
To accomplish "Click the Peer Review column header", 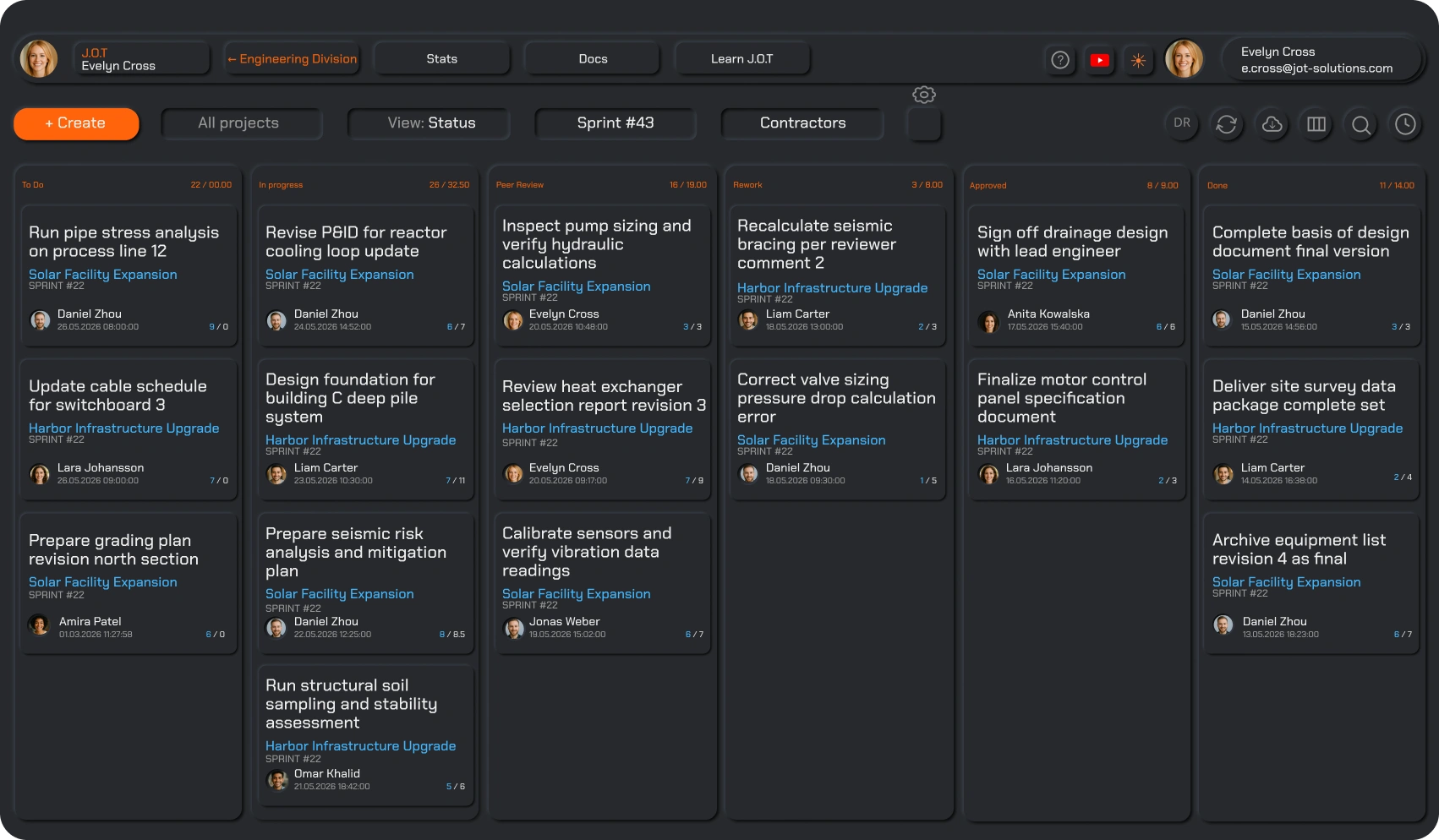I will [601, 185].
